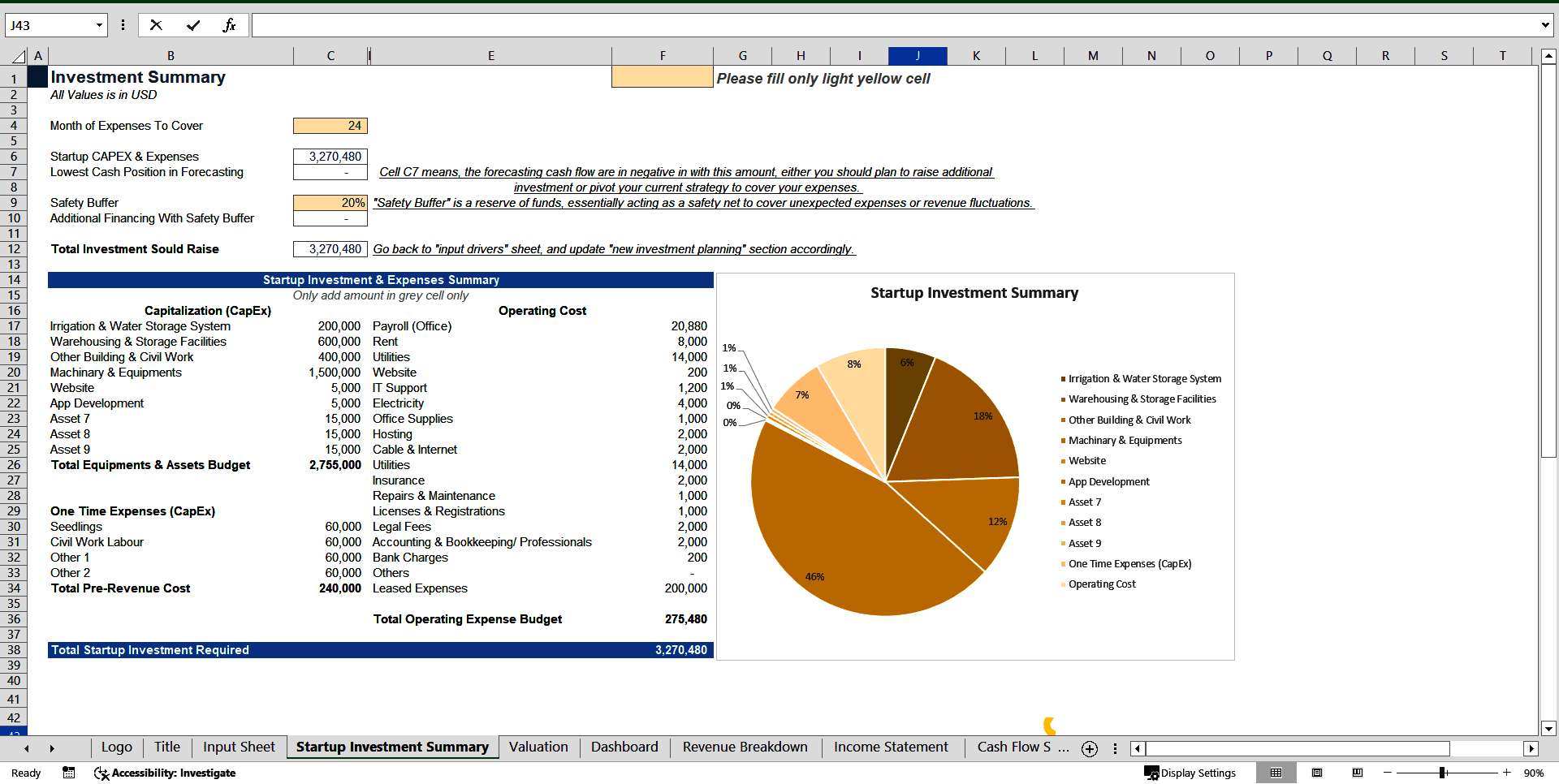Switch to Normal view using status bar icon
This screenshot has height=784, width=1559.
point(1276,773)
